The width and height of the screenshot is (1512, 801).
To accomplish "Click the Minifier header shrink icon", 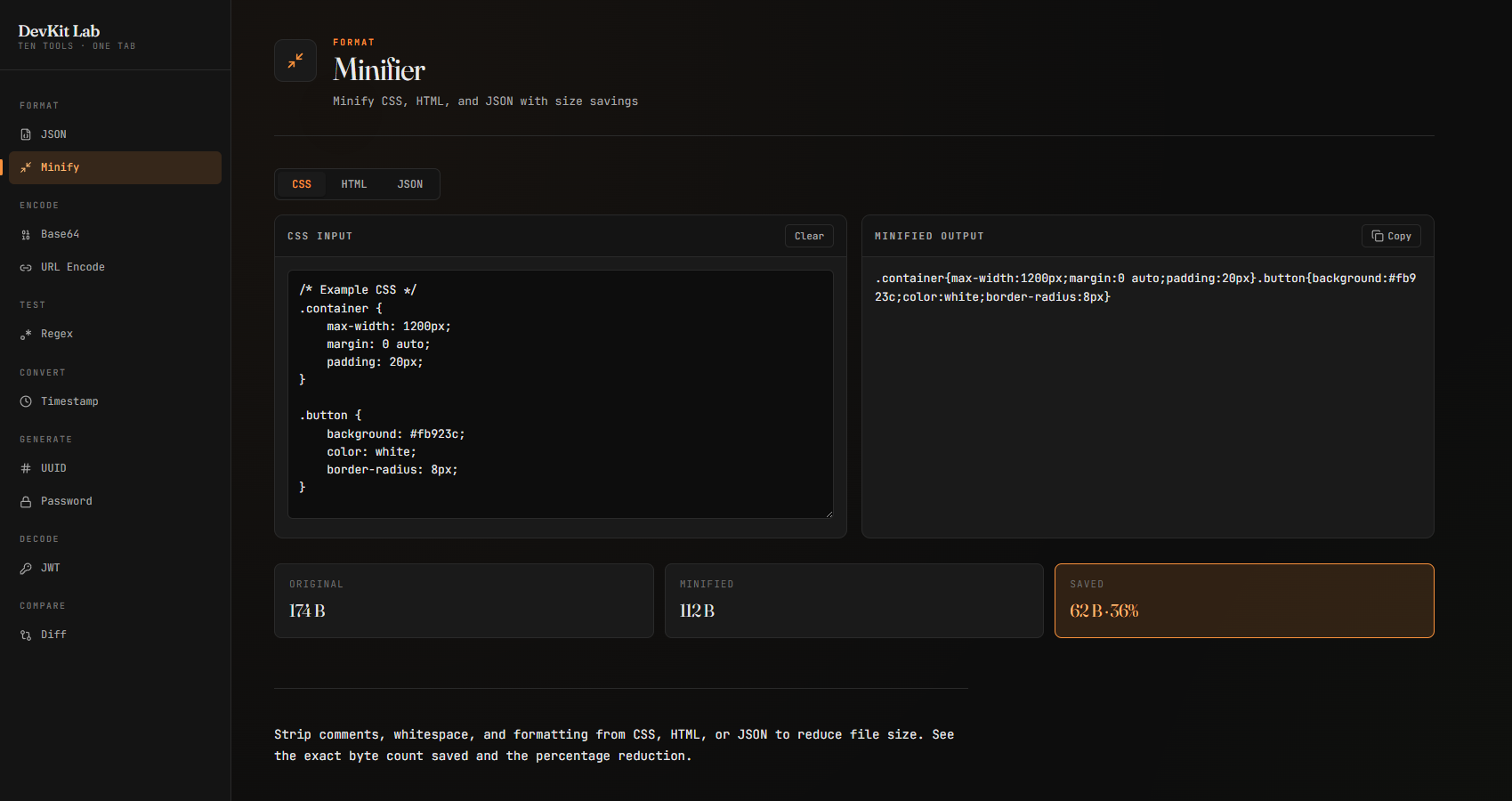I will pos(295,61).
